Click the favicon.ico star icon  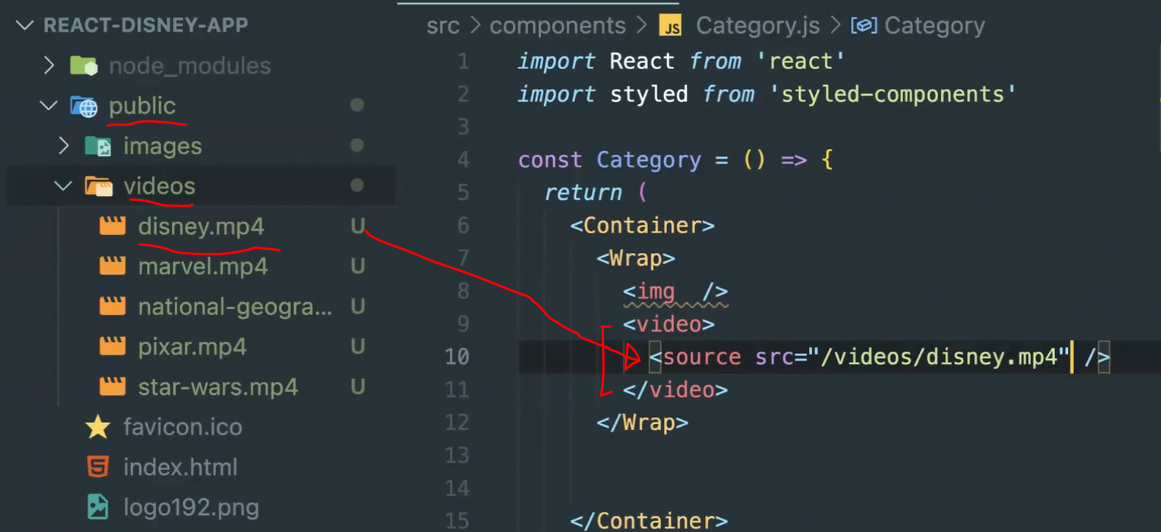[98, 428]
